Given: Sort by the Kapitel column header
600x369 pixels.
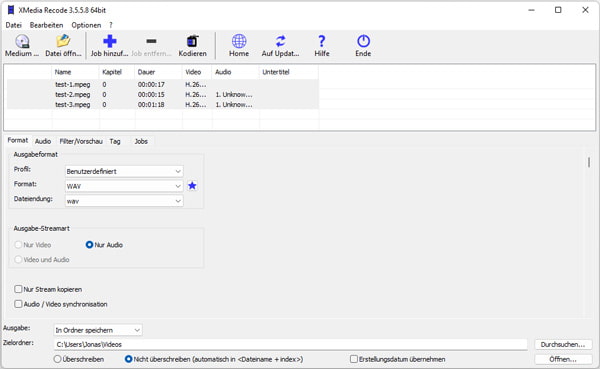Looking at the screenshot, I should pos(117,72).
